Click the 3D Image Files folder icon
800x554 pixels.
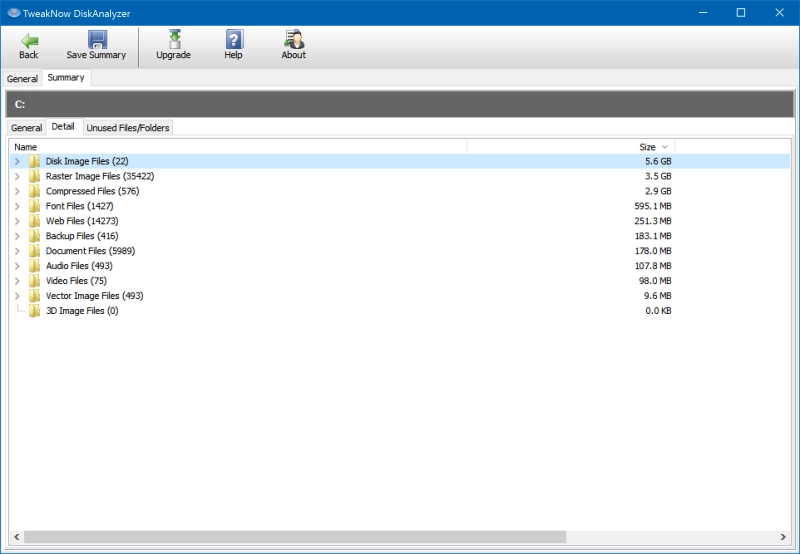(34, 311)
